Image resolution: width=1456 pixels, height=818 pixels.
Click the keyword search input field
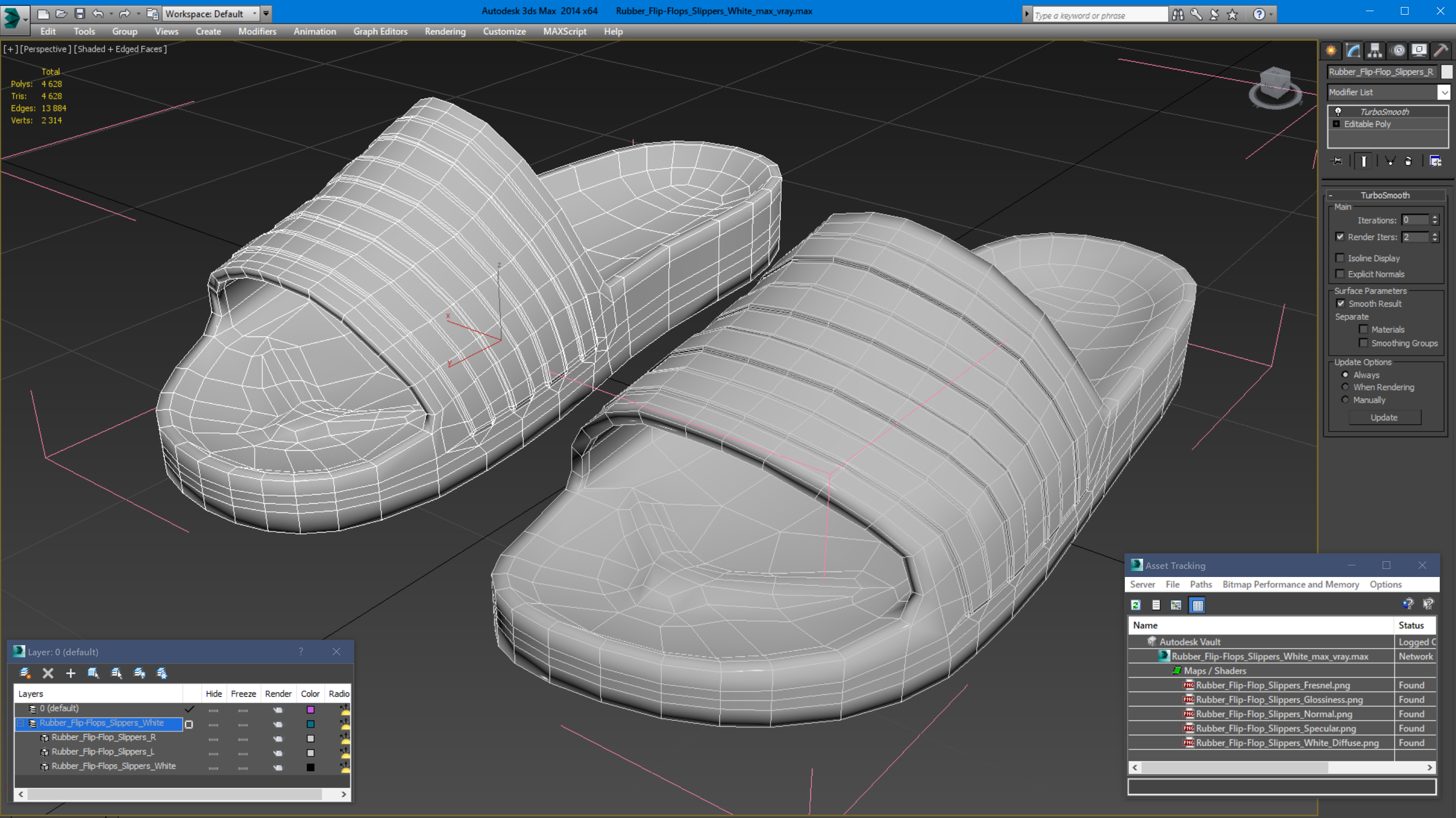pyautogui.click(x=1099, y=15)
